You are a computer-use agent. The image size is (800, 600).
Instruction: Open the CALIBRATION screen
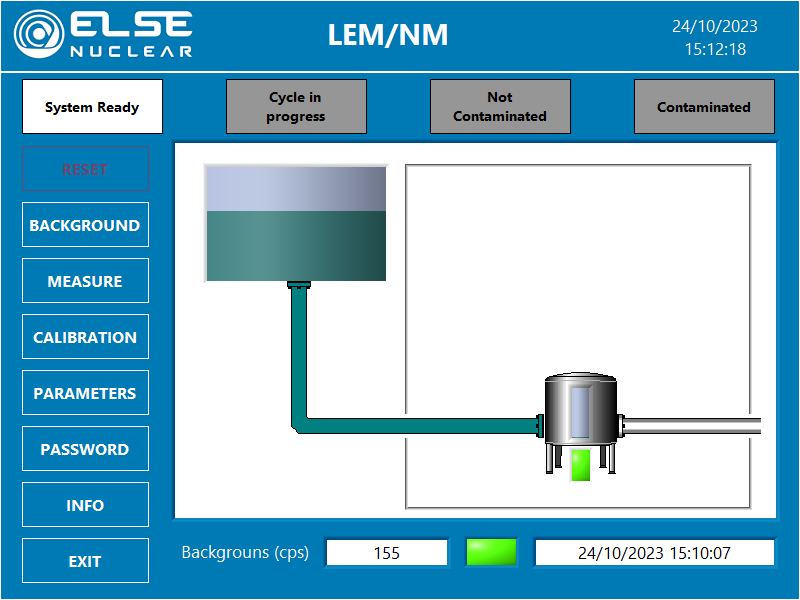coord(85,337)
